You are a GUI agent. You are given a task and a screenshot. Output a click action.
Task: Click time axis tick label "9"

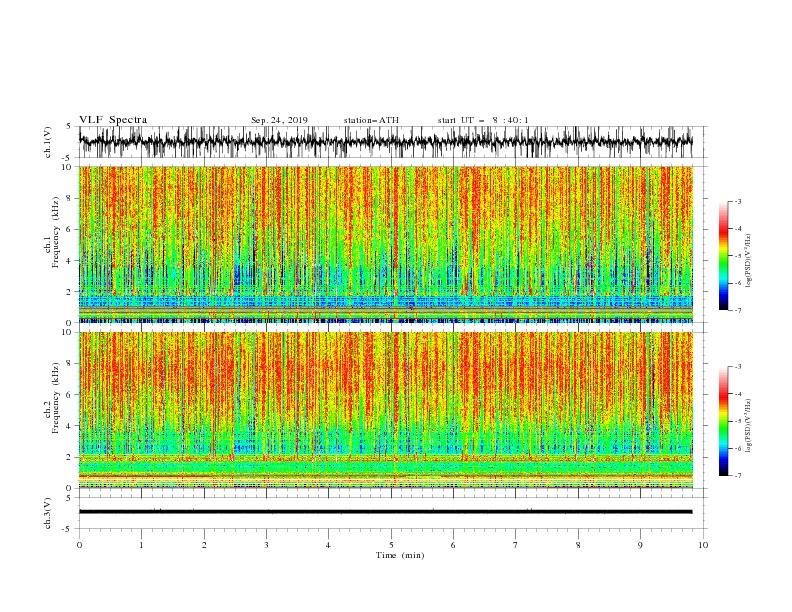(x=640, y=545)
